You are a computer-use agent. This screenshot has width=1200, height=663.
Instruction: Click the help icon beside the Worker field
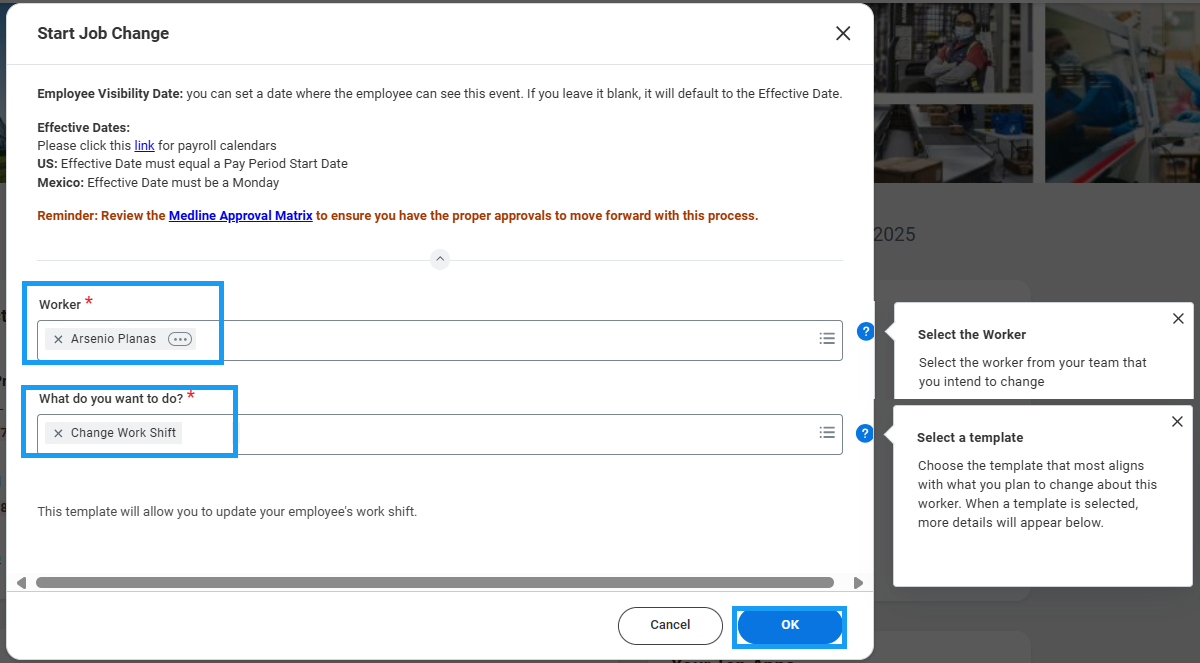pos(865,331)
